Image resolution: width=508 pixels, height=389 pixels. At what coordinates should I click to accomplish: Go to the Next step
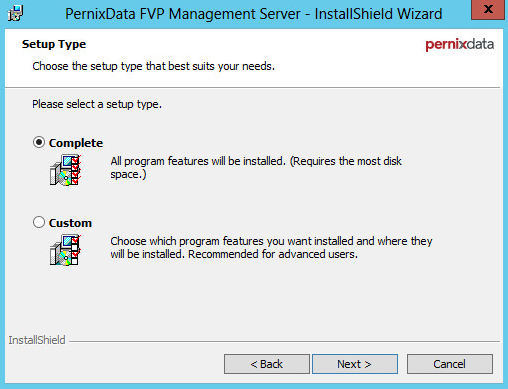tap(355, 364)
